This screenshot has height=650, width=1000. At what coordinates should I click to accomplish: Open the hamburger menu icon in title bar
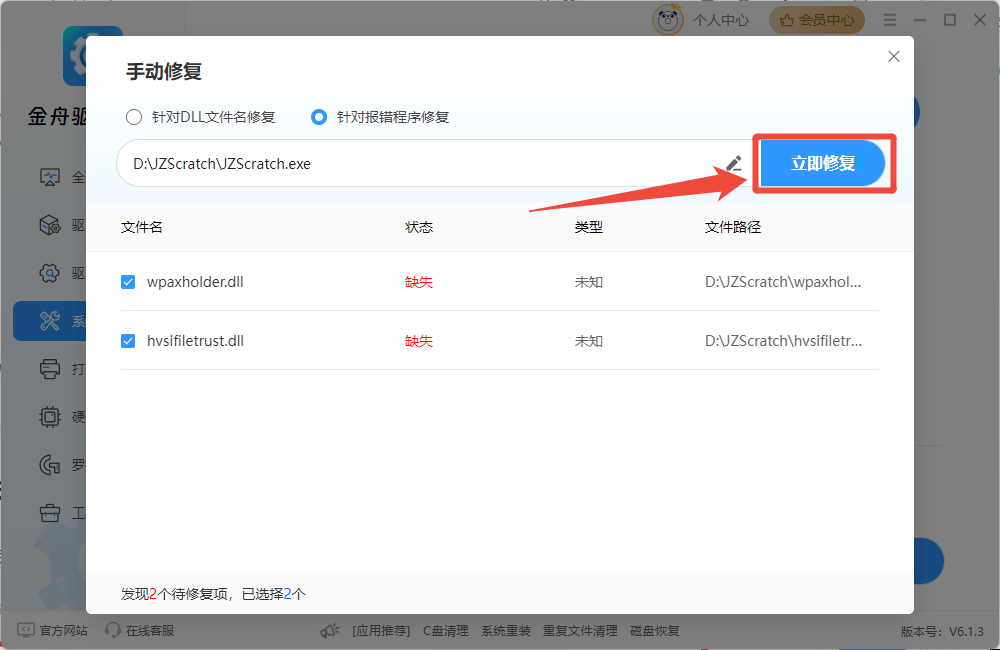click(890, 20)
